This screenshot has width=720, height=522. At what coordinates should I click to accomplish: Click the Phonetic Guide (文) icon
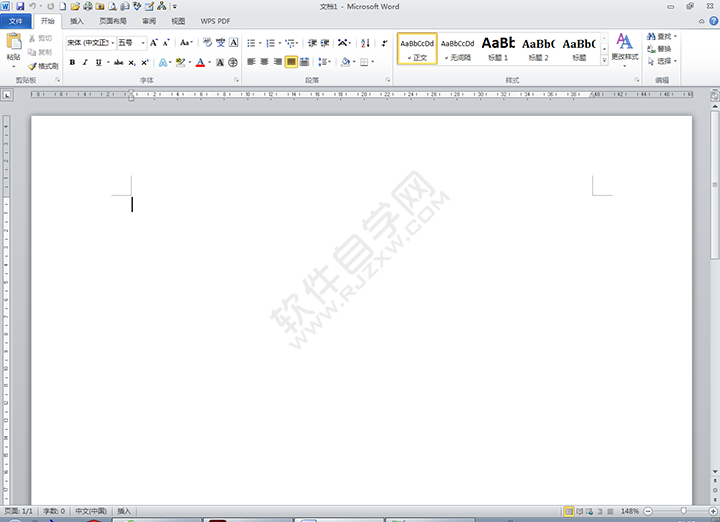point(220,43)
